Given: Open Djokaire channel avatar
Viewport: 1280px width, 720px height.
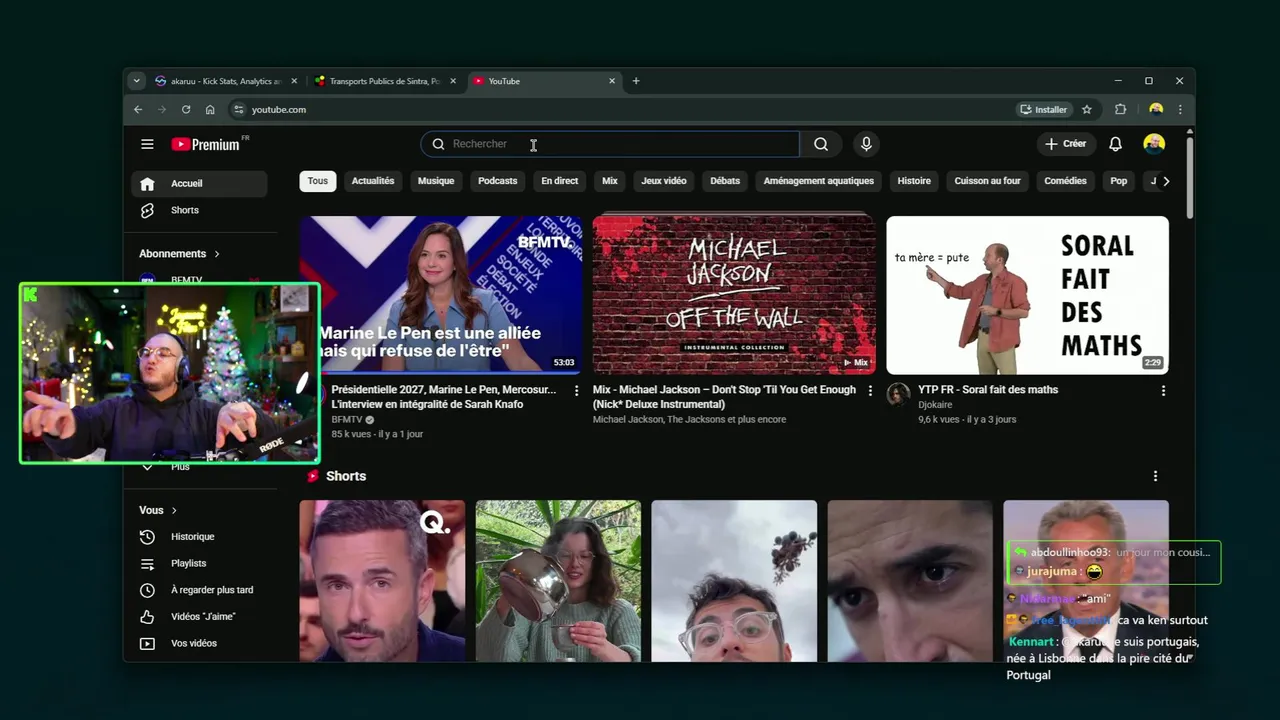Looking at the screenshot, I should pyautogui.click(x=898, y=394).
